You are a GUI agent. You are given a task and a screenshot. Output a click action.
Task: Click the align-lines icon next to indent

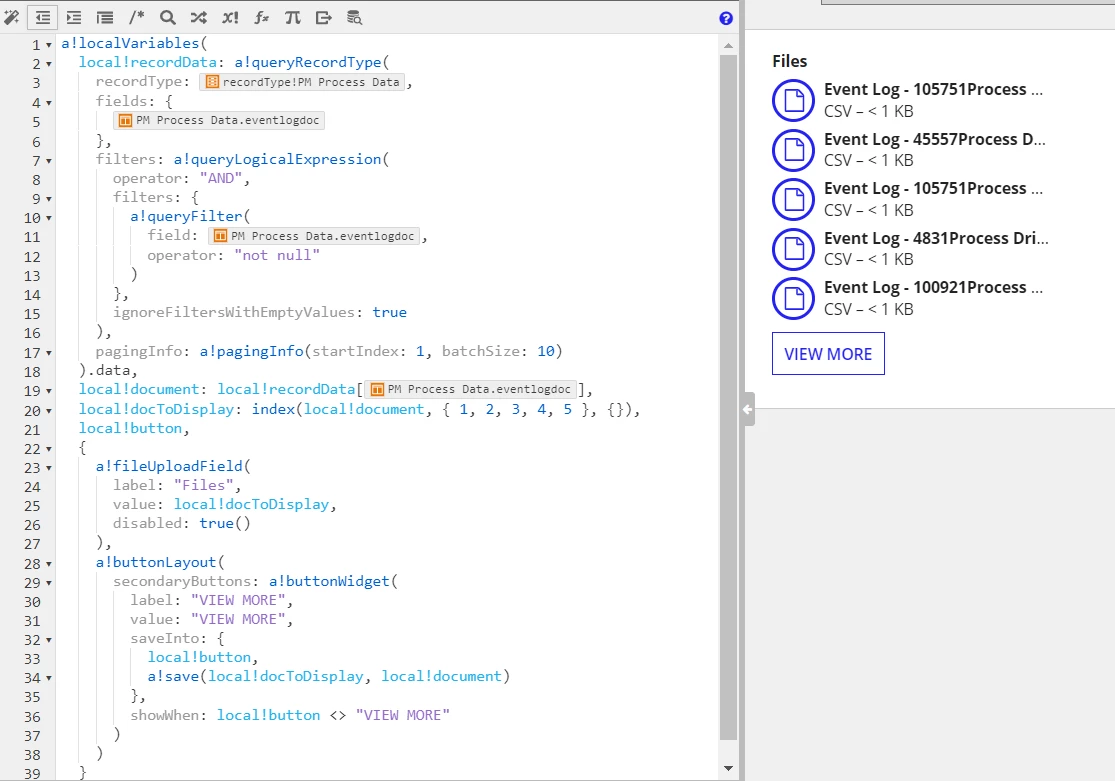click(x=105, y=18)
